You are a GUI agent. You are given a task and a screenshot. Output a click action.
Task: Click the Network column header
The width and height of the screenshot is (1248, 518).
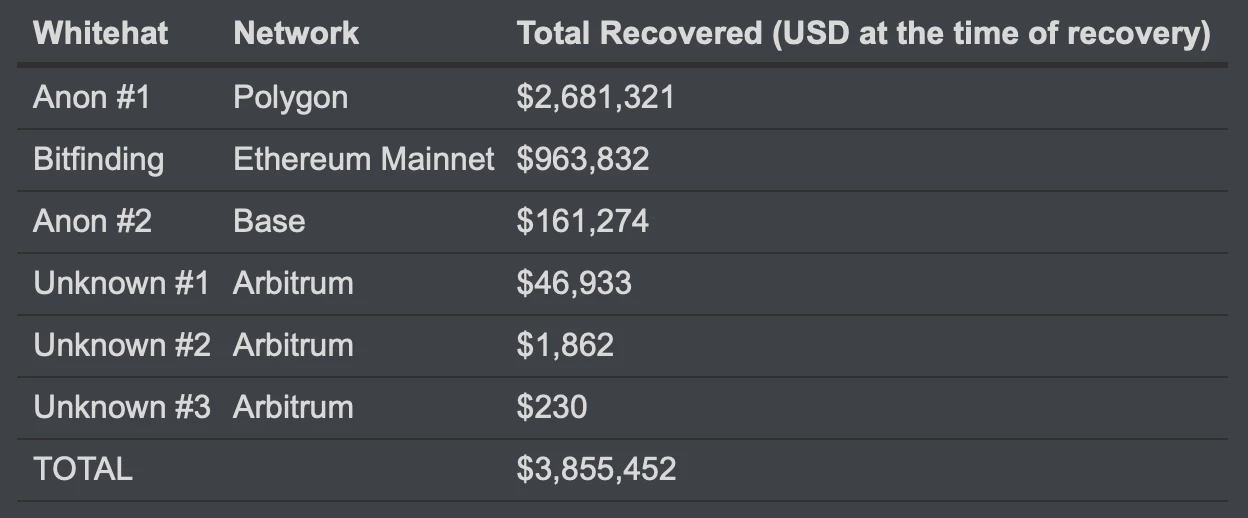click(295, 33)
